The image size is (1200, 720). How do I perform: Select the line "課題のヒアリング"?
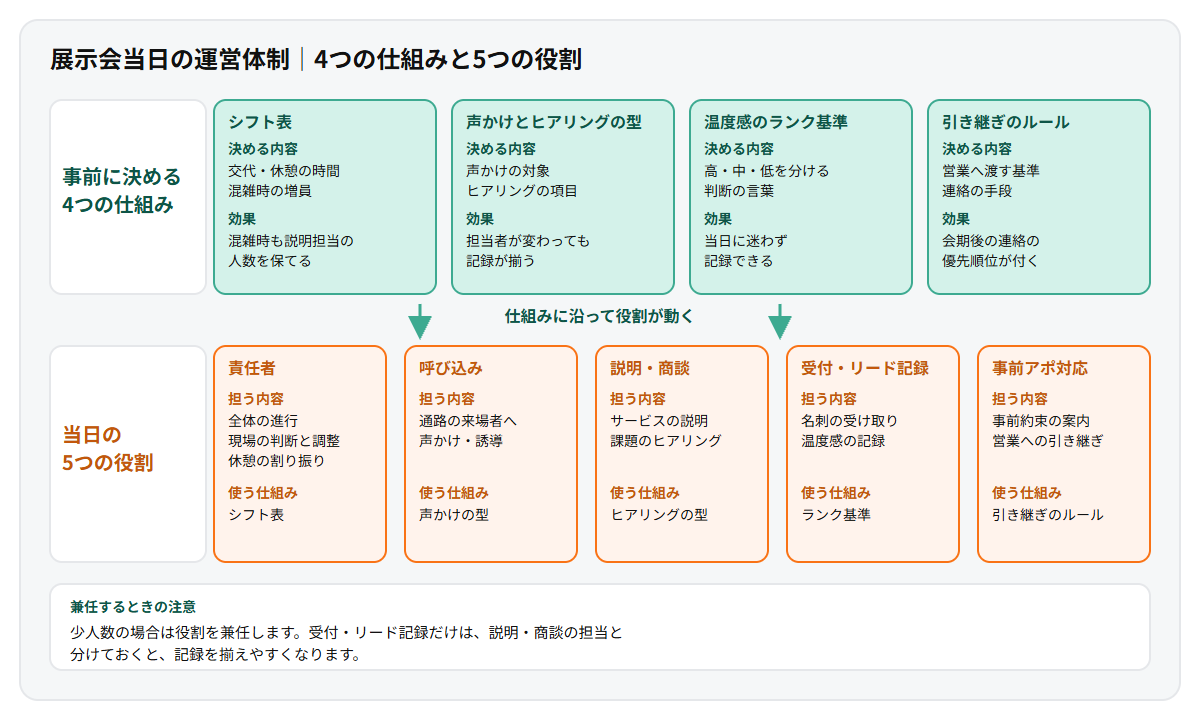(x=666, y=441)
